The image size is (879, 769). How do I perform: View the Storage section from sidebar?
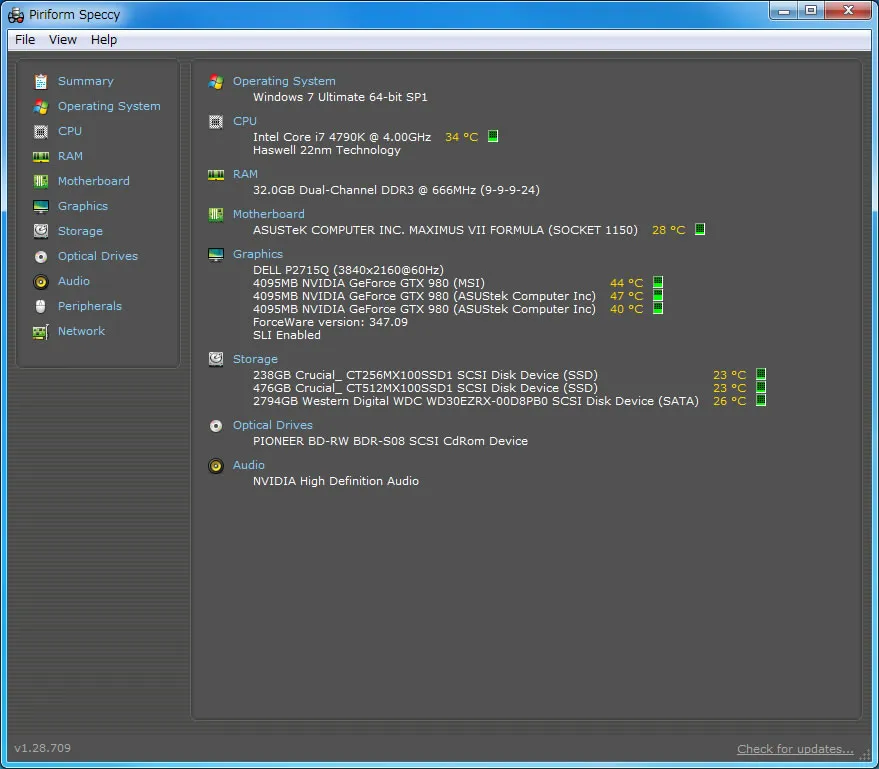(x=80, y=231)
